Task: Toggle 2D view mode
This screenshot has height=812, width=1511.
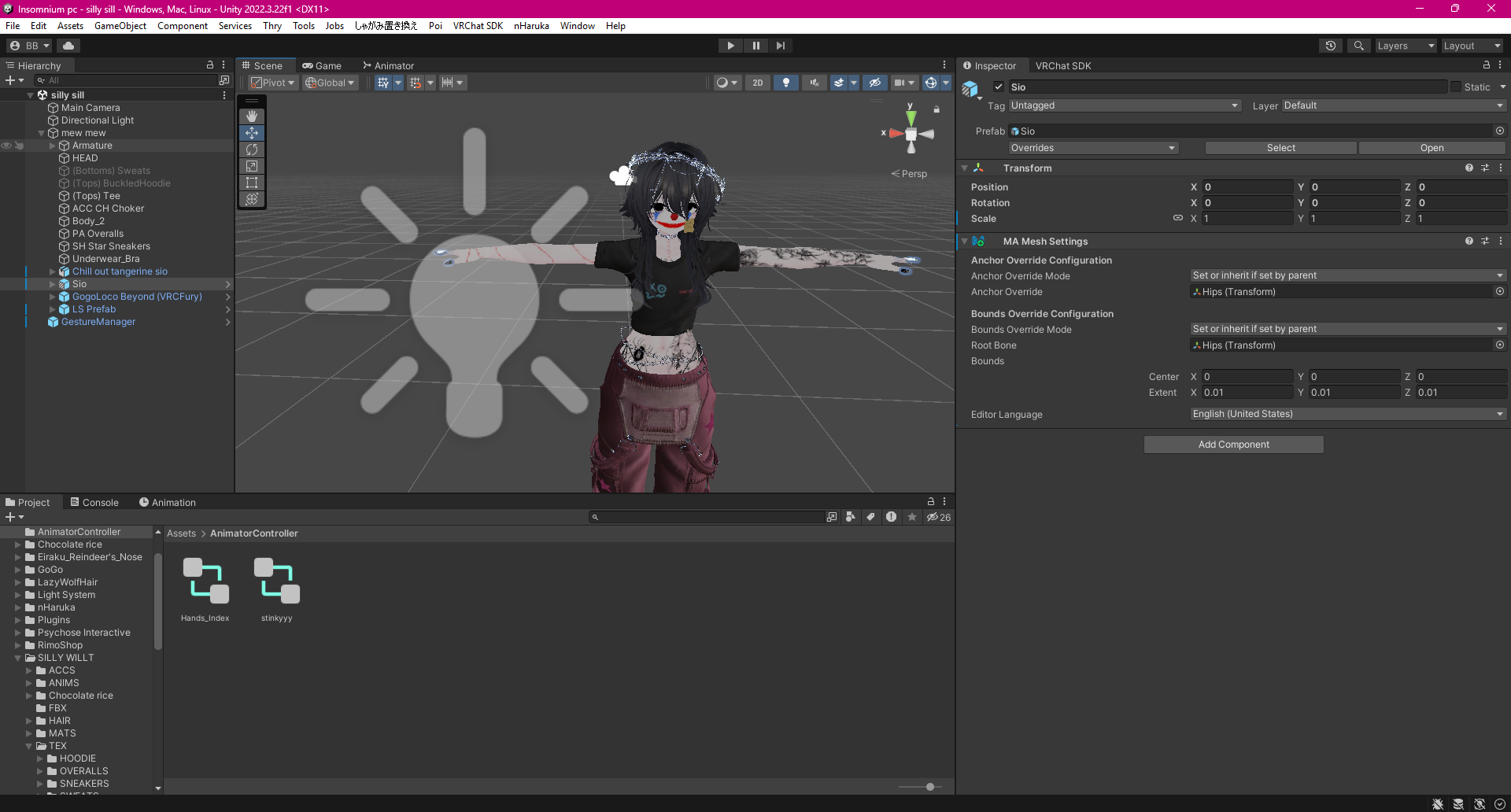Action: 758,83
